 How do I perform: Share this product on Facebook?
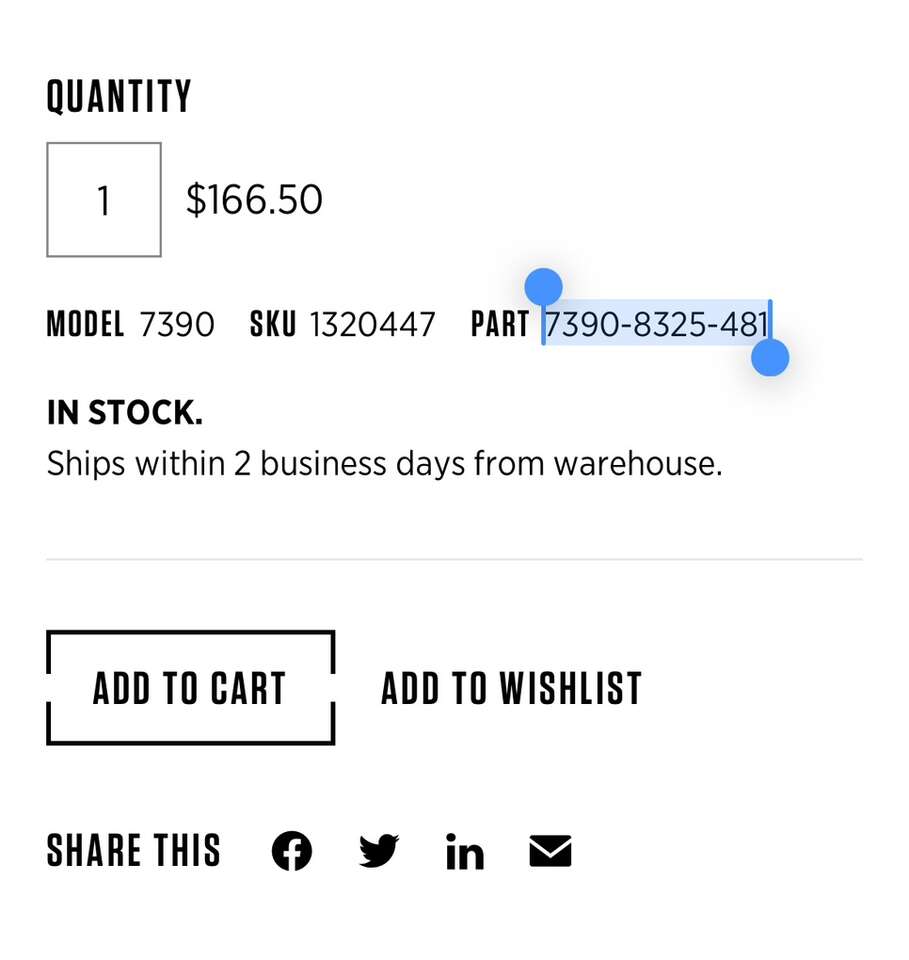(x=292, y=852)
